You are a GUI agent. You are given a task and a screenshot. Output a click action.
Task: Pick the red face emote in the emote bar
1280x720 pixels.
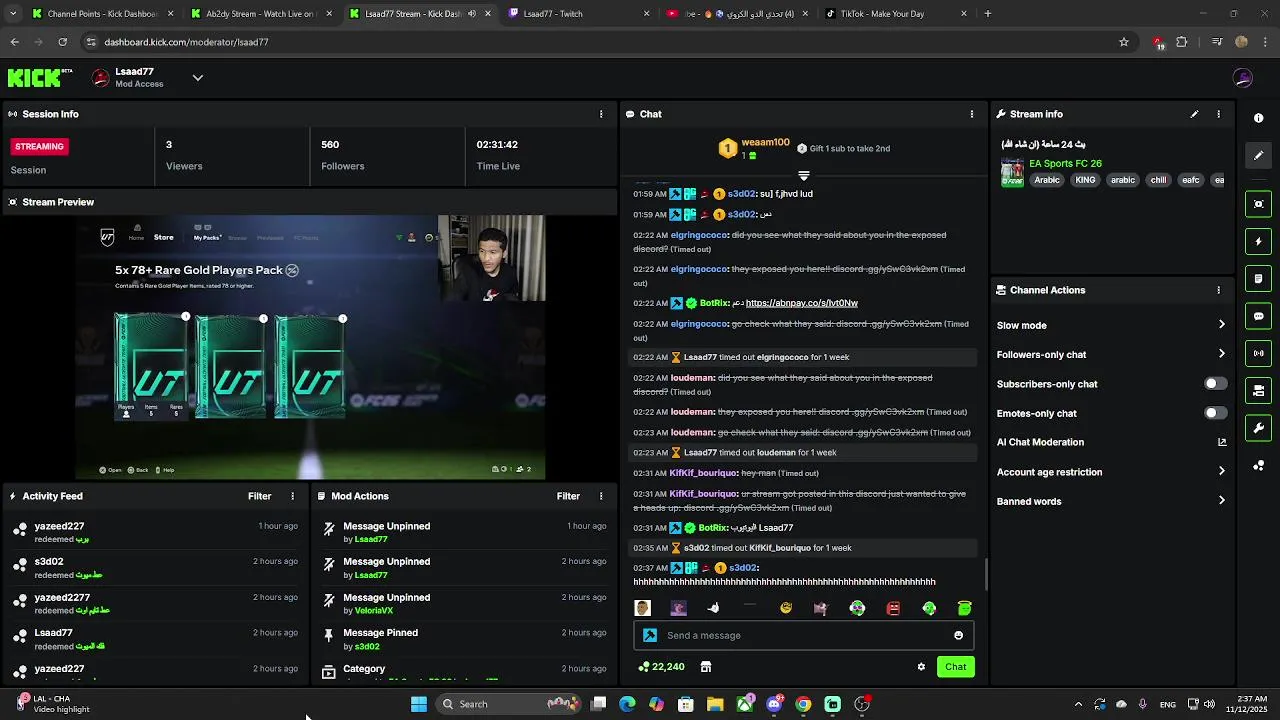coord(893,608)
